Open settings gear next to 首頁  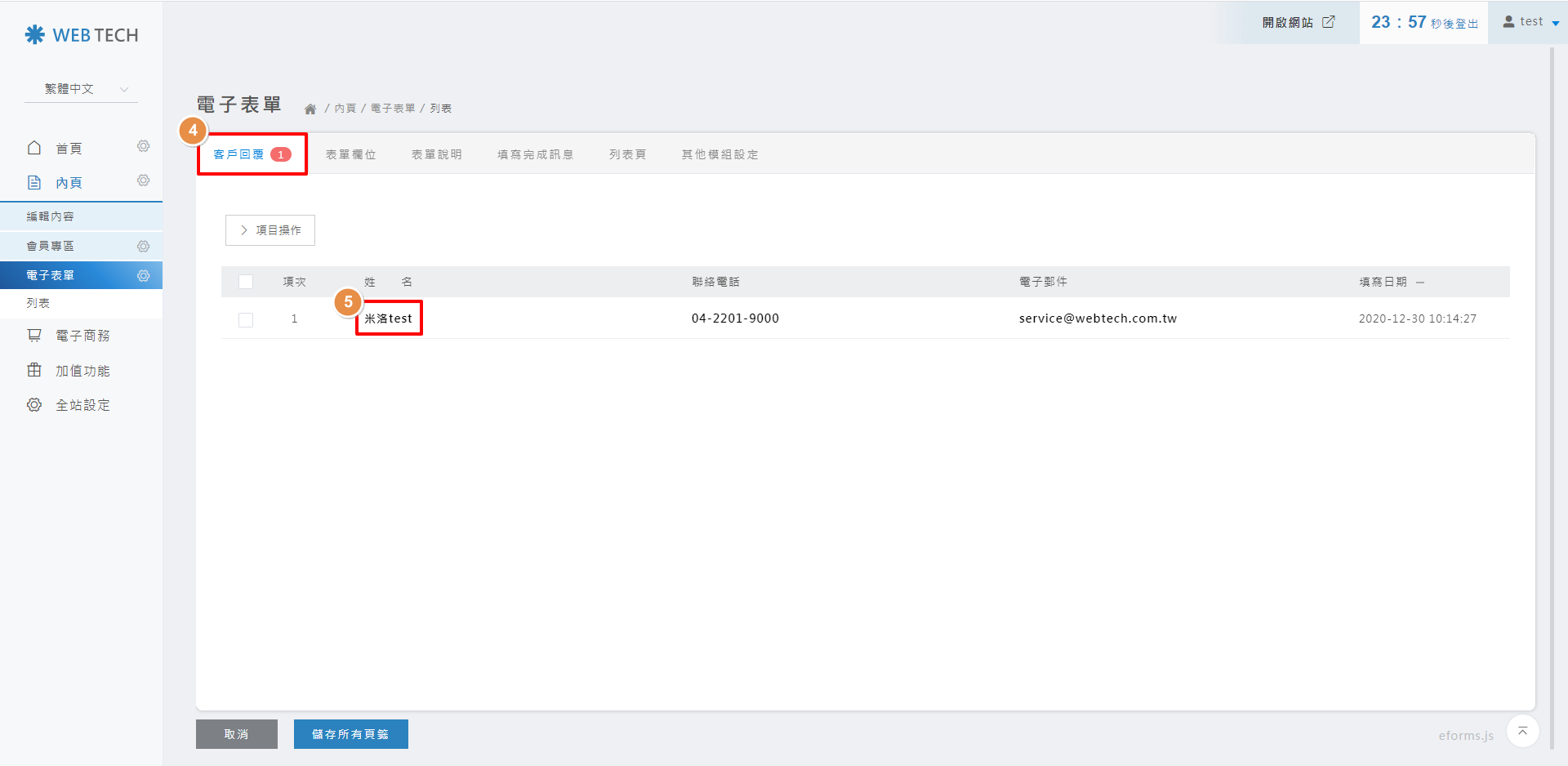143,146
